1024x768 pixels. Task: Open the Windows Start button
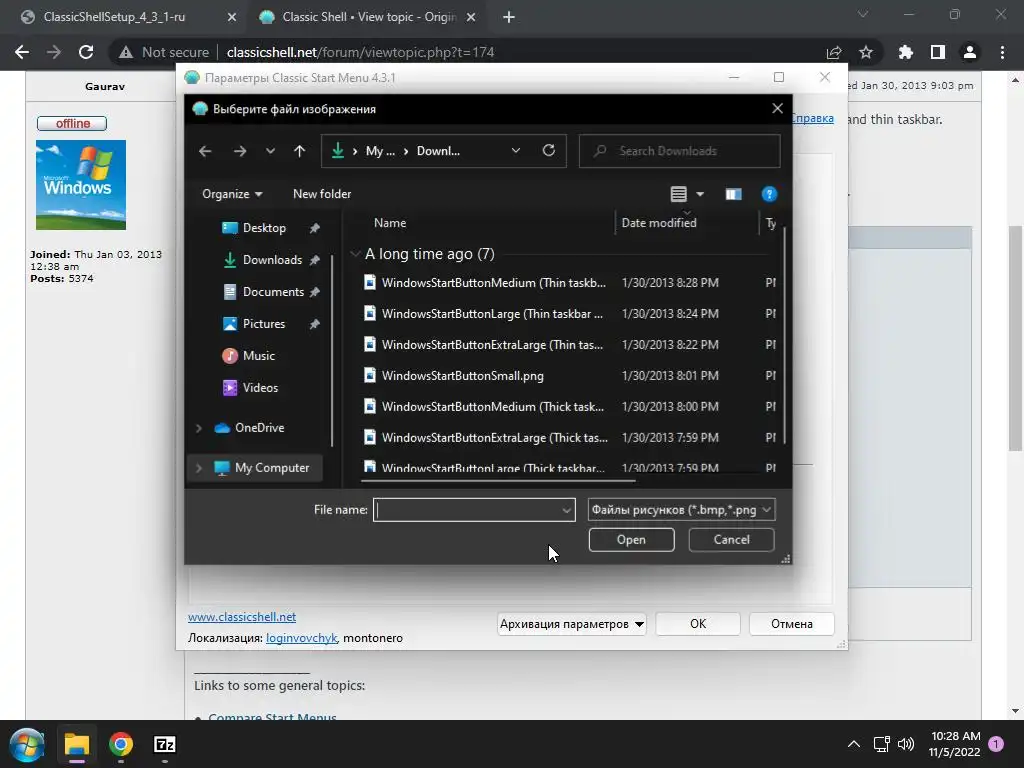tap(27, 744)
